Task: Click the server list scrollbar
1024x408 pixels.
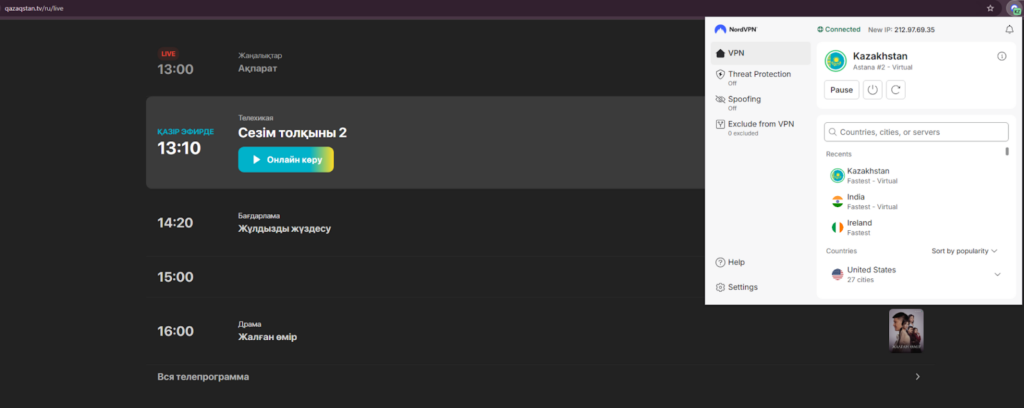Action: (x=1006, y=151)
